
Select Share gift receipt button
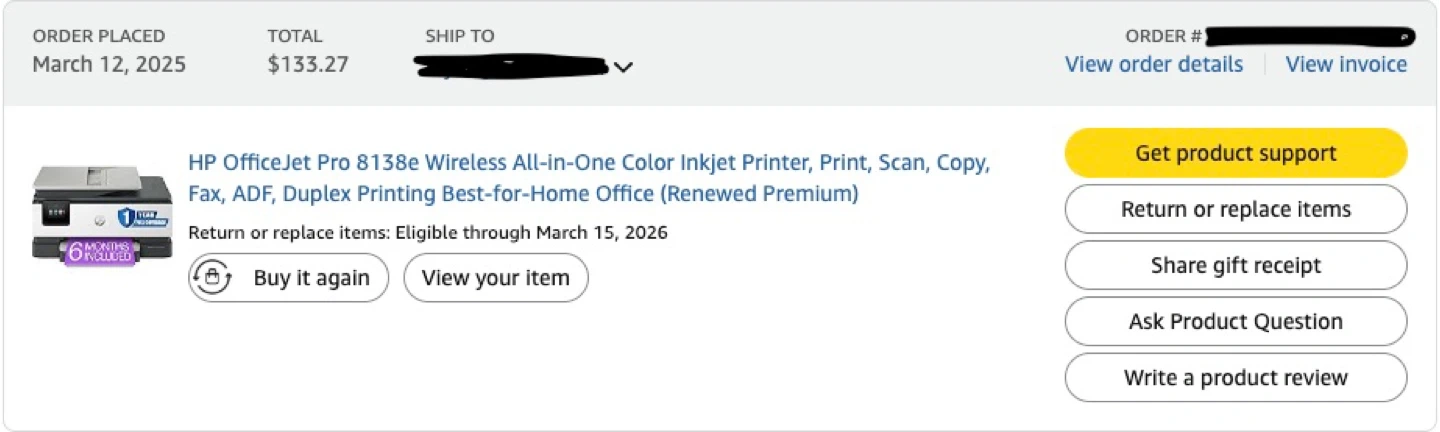[x=1236, y=265]
